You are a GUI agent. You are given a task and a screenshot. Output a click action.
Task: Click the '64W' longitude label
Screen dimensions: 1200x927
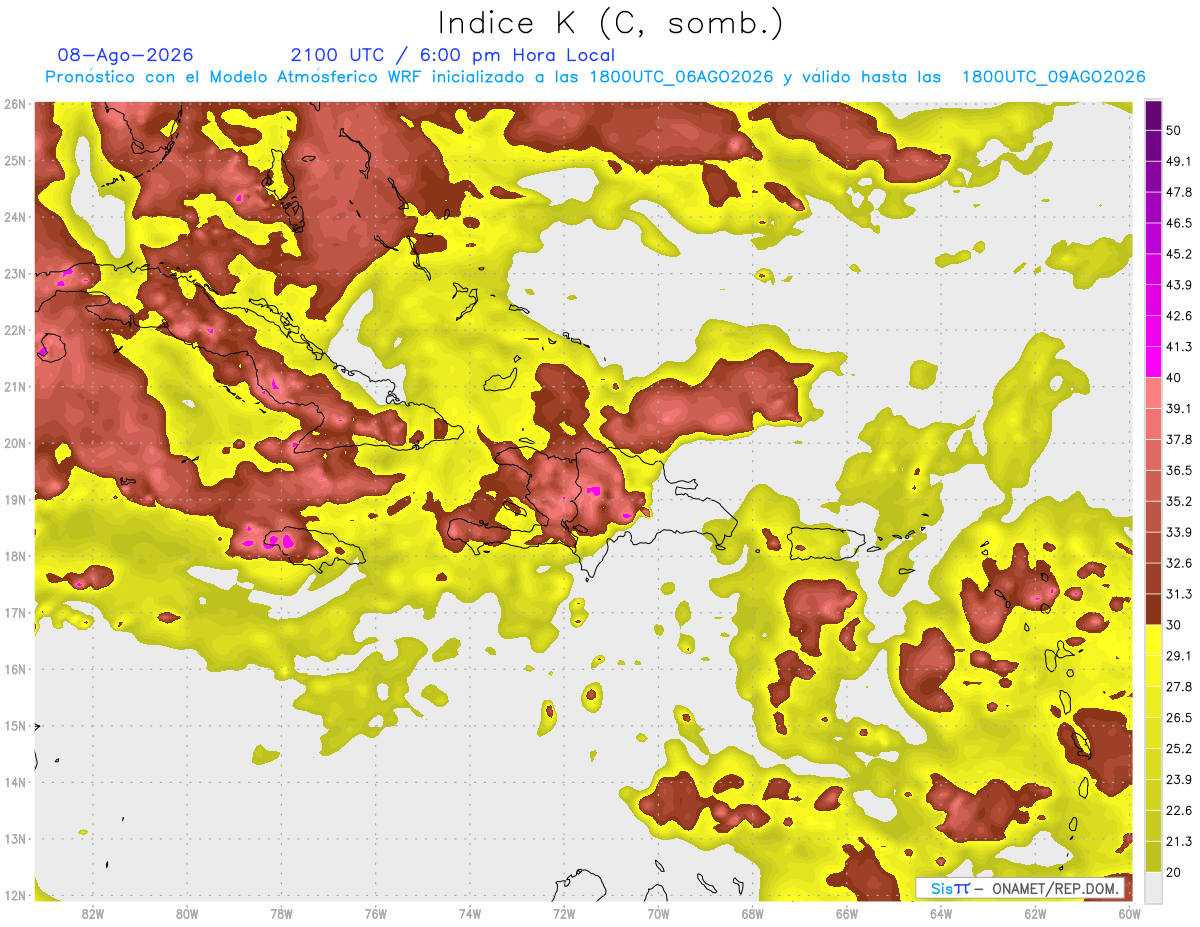941,913
